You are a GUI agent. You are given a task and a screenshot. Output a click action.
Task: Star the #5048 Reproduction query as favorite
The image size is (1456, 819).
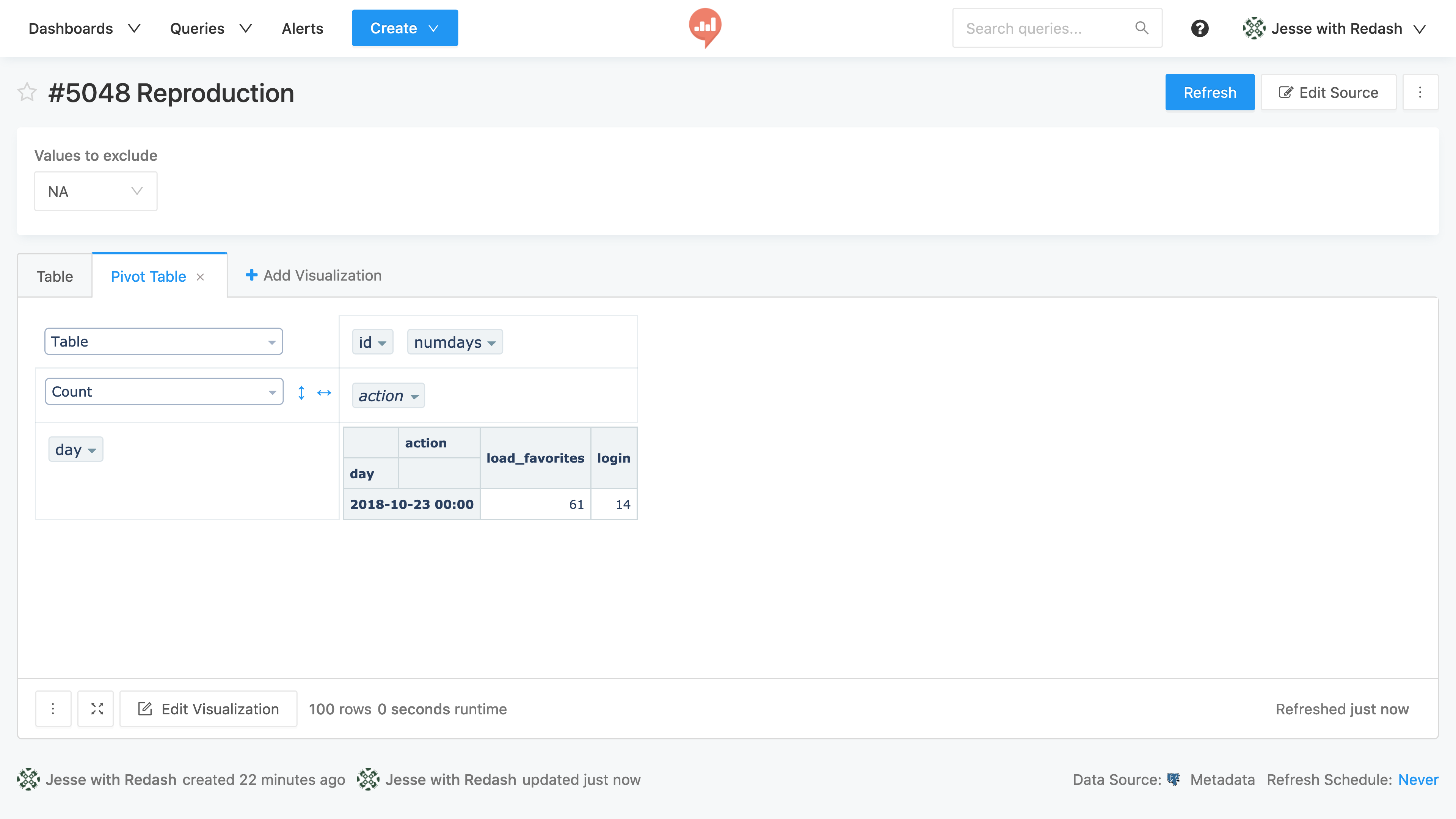click(27, 92)
